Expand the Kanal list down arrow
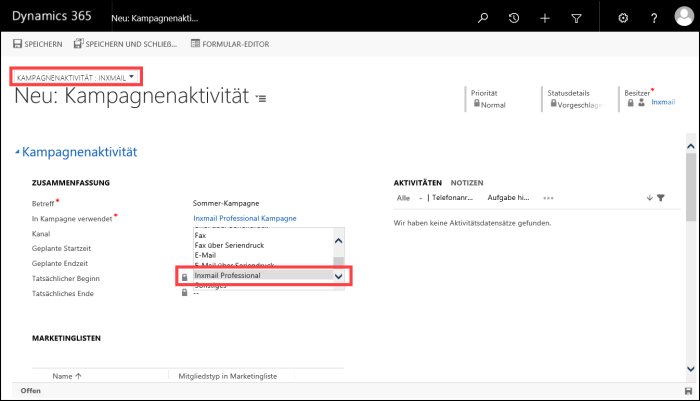 click(x=338, y=276)
